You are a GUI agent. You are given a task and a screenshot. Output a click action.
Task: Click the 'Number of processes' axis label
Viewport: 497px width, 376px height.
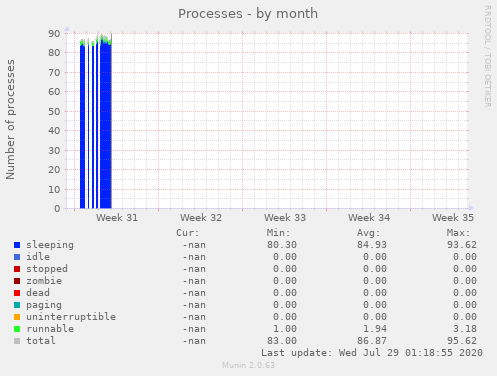tap(10, 120)
